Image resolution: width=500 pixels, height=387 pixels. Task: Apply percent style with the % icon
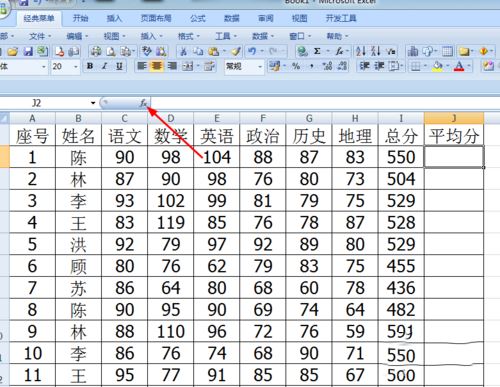coord(296,66)
